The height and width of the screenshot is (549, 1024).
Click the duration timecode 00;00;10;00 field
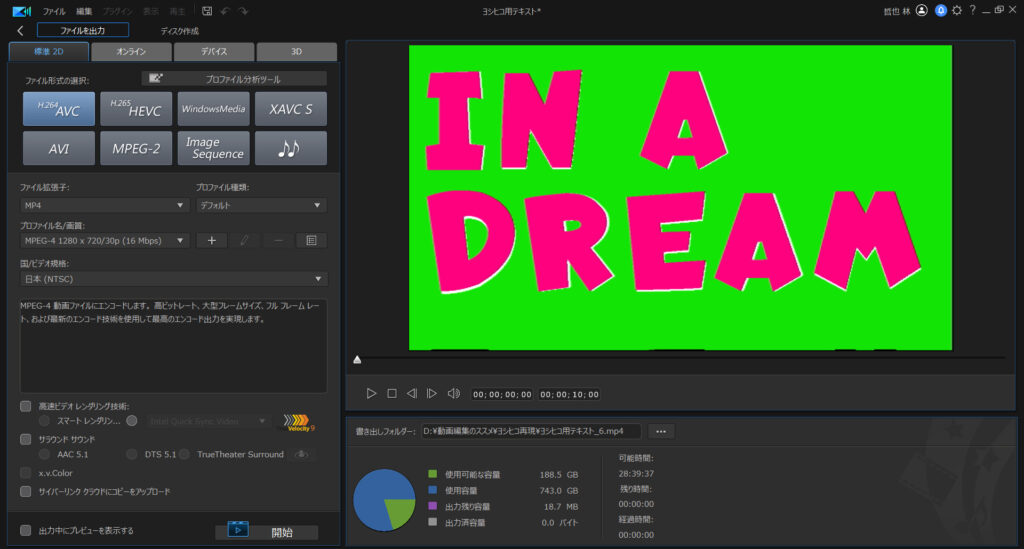[x=569, y=394]
